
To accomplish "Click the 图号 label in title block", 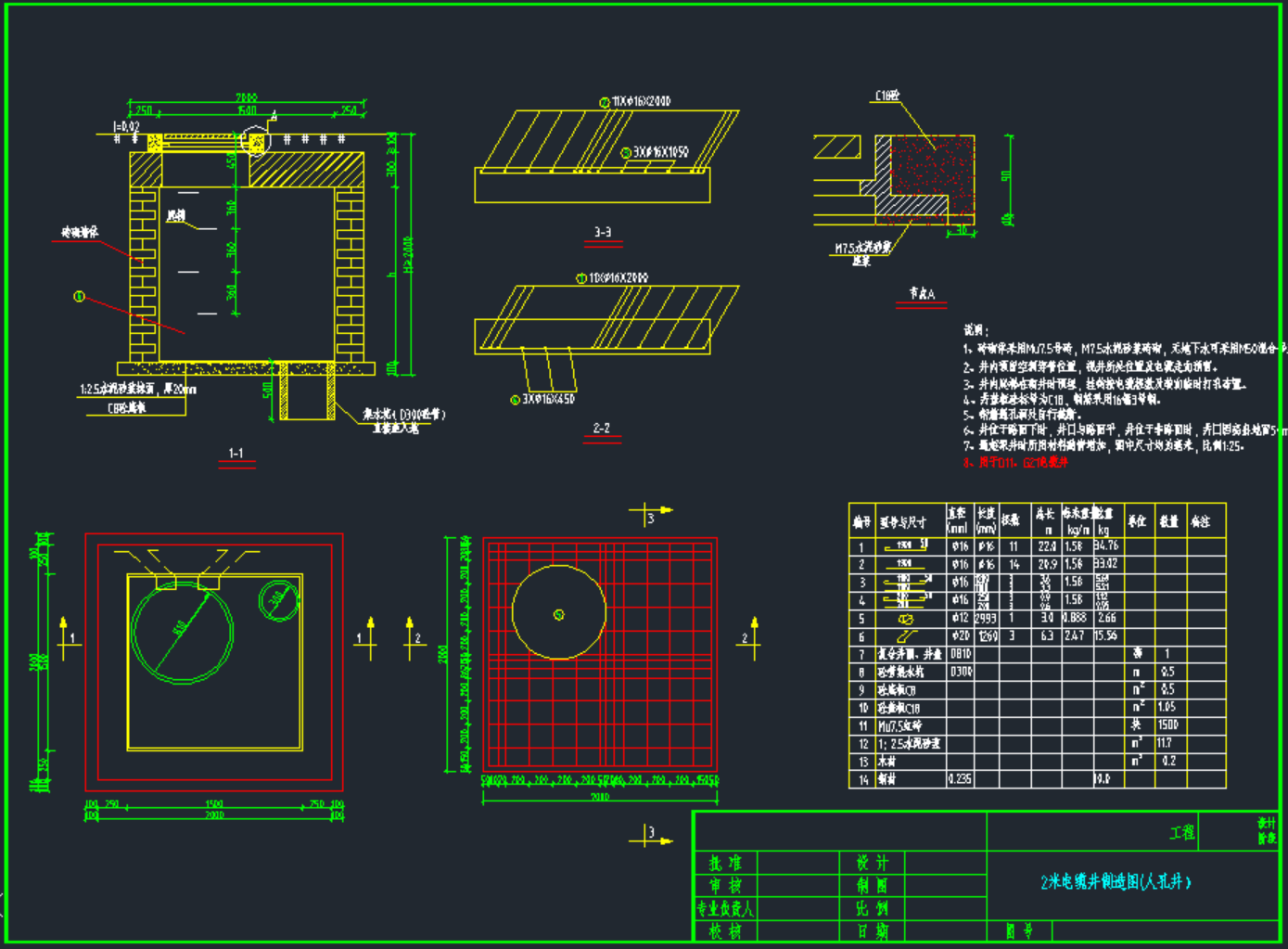I will coord(1019,930).
